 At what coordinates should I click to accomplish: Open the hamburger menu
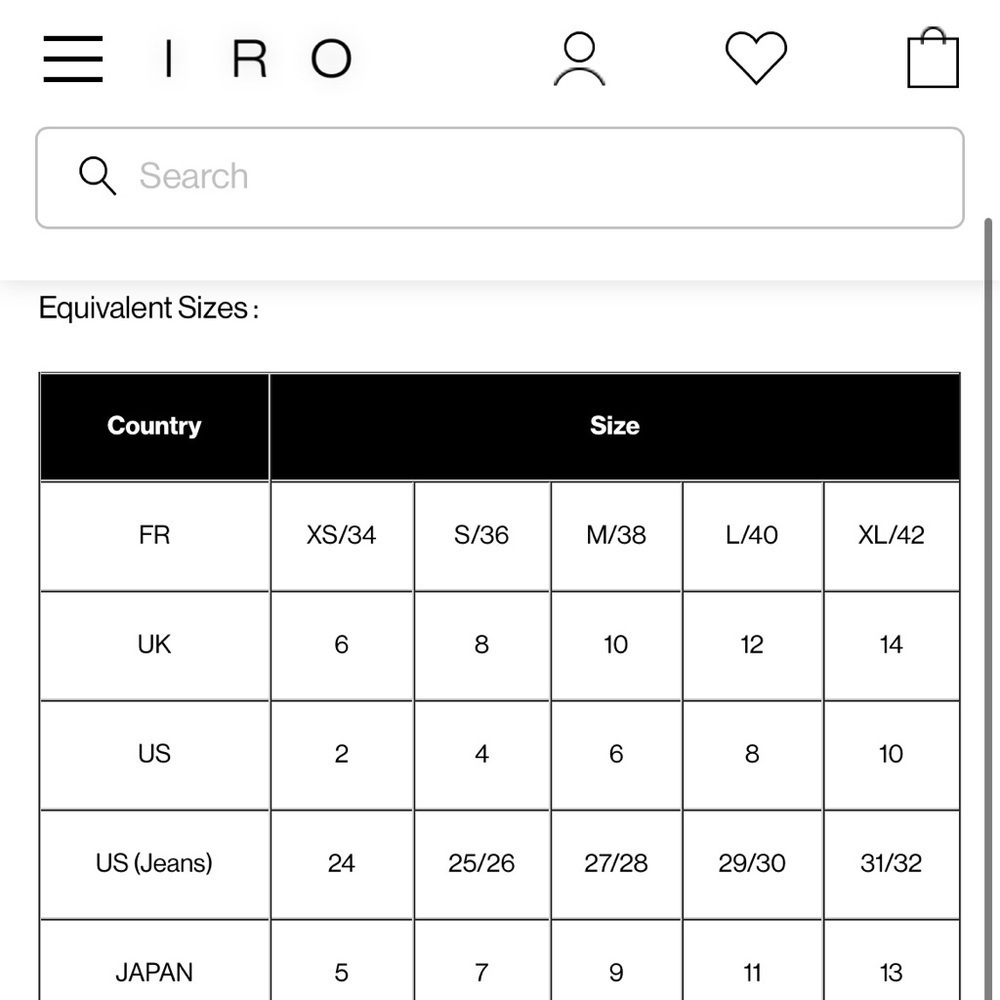point(73,59)
